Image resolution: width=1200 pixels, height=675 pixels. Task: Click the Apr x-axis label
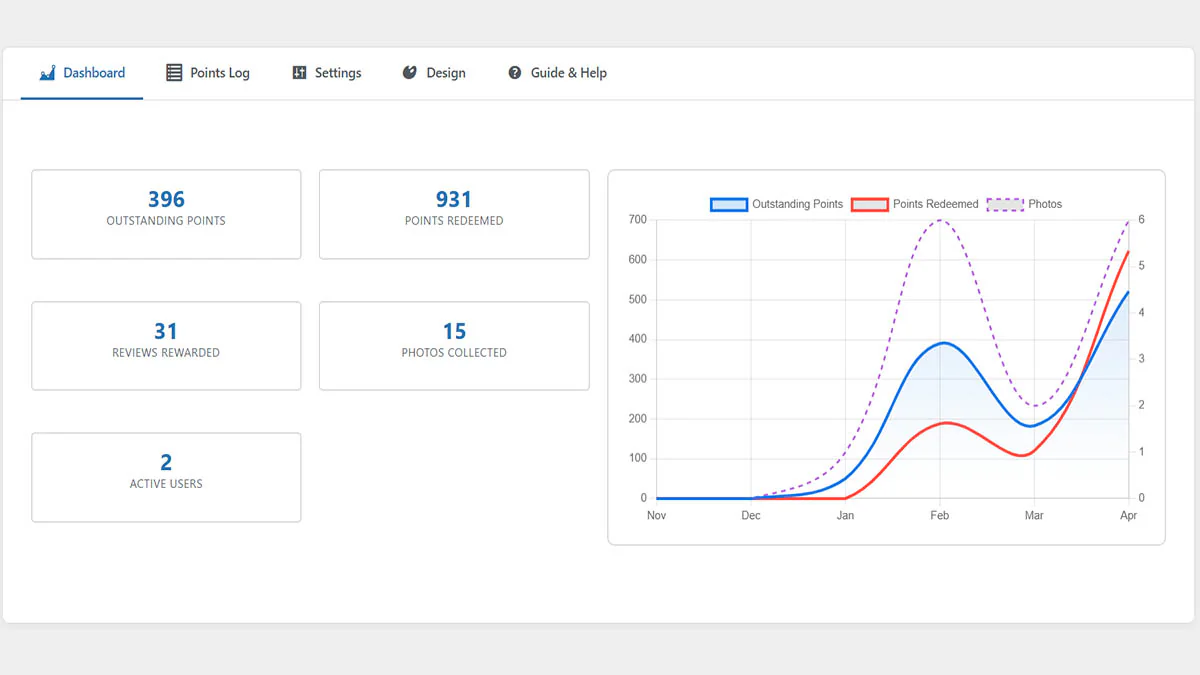[1129, 516]
